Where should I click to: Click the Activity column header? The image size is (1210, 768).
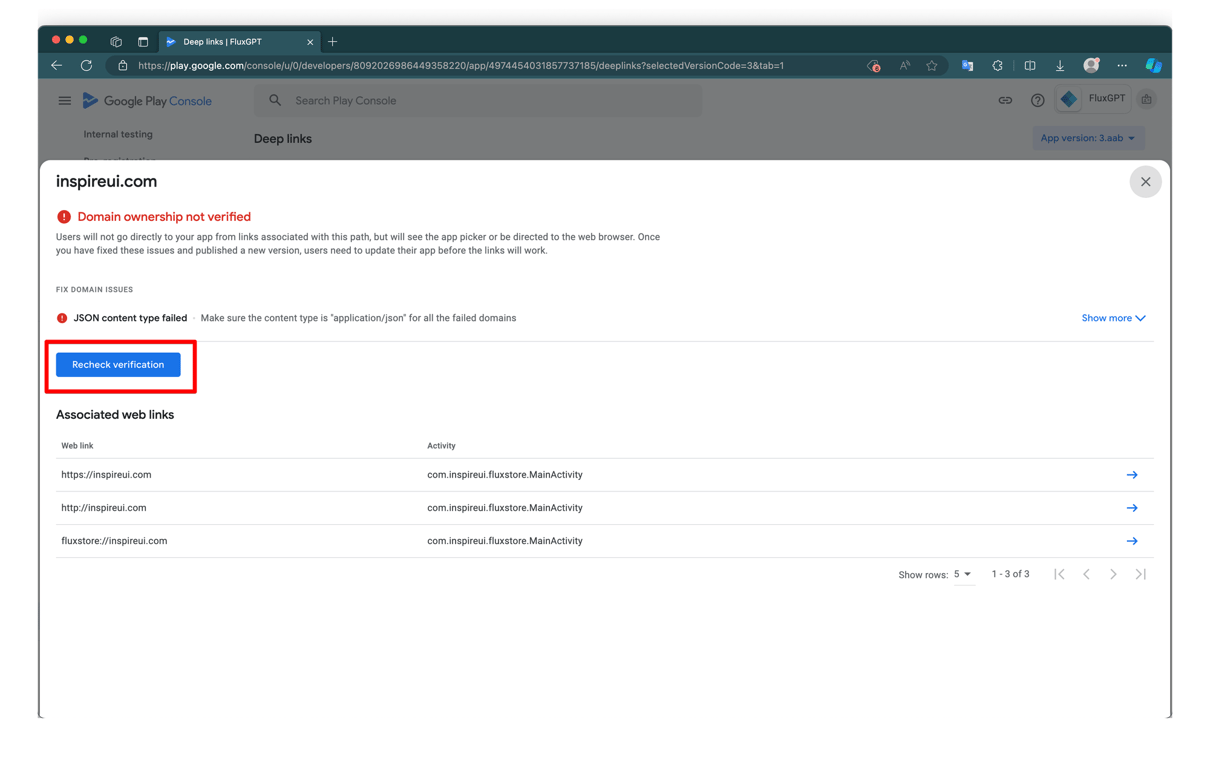pyautogui.click(x=441, y=446)
